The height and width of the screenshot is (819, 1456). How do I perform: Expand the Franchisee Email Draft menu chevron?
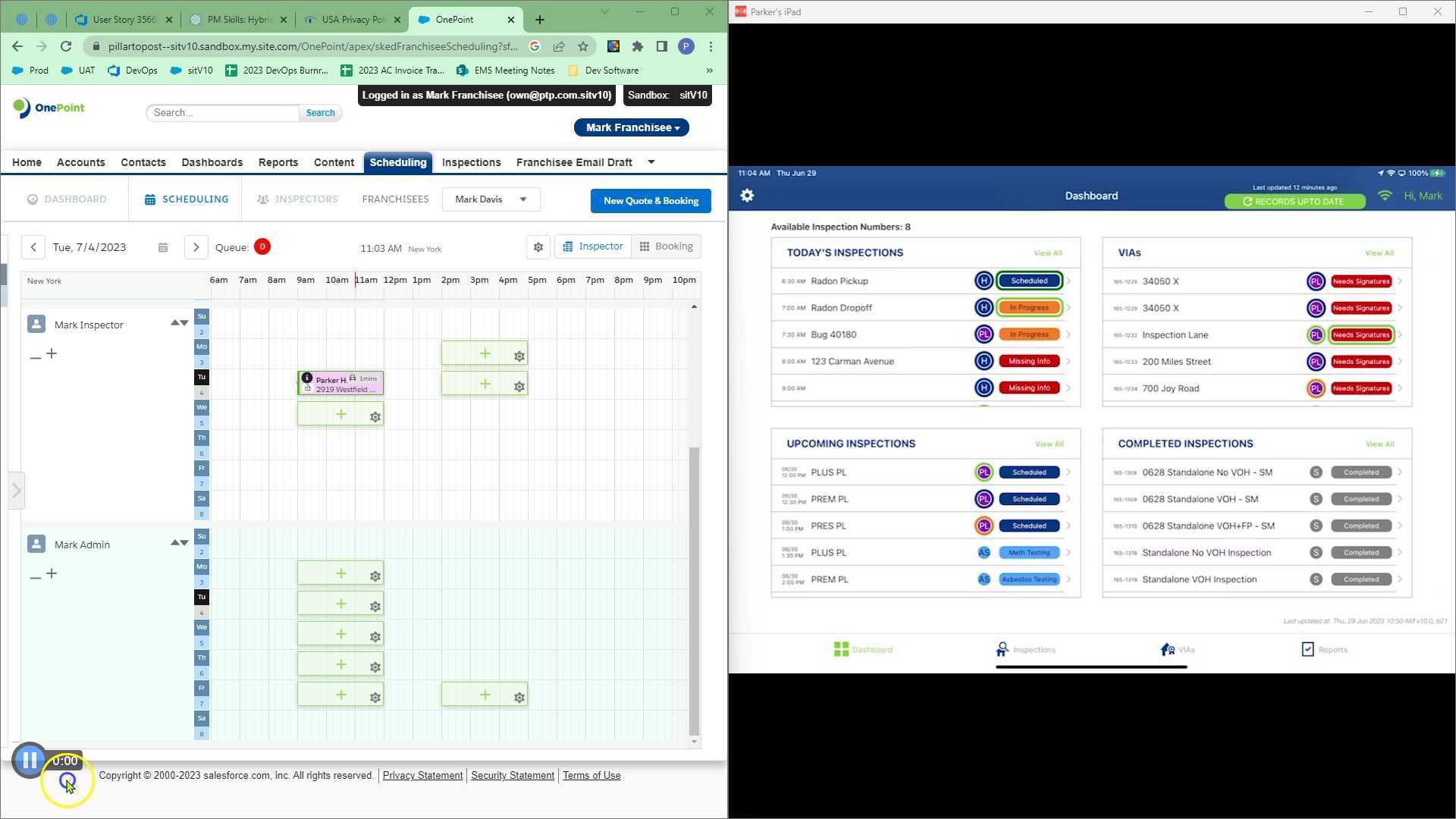click(650, 162)
